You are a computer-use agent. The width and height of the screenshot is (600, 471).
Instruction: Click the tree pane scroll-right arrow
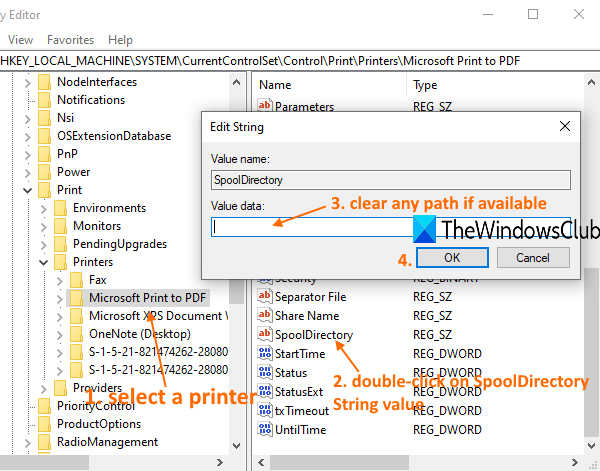pyautogui.click(x=220, y=463)
